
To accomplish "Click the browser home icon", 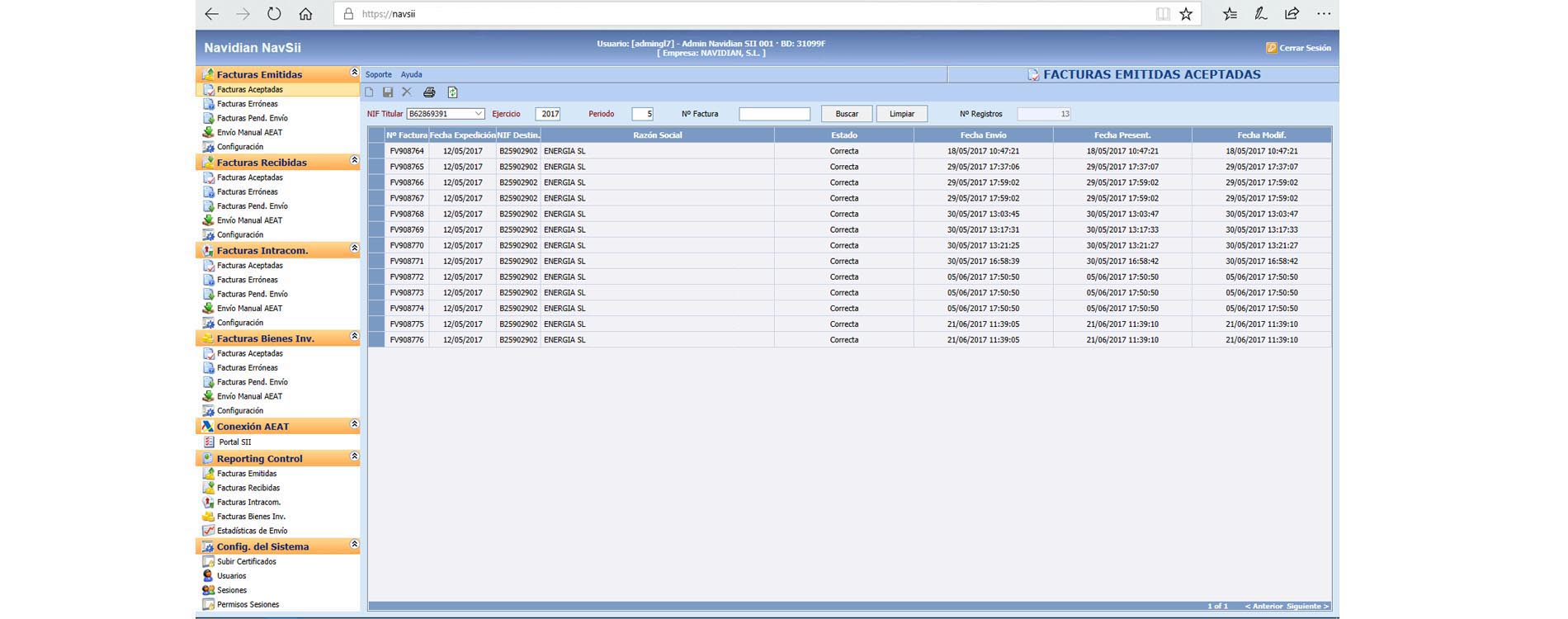I will point(305,14).
